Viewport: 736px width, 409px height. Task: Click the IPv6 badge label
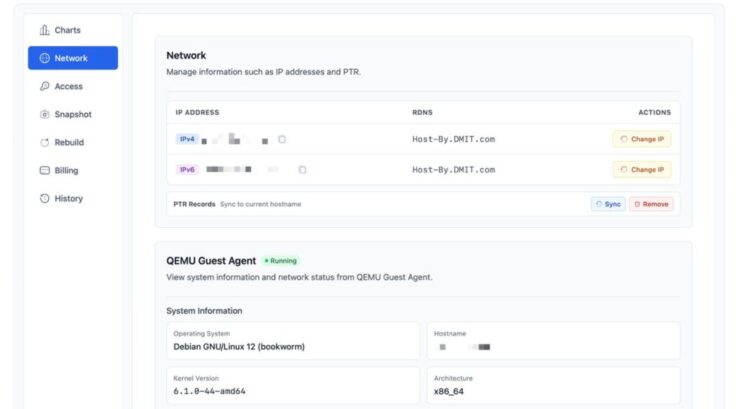pyautogui.click(x=187, y=170)
